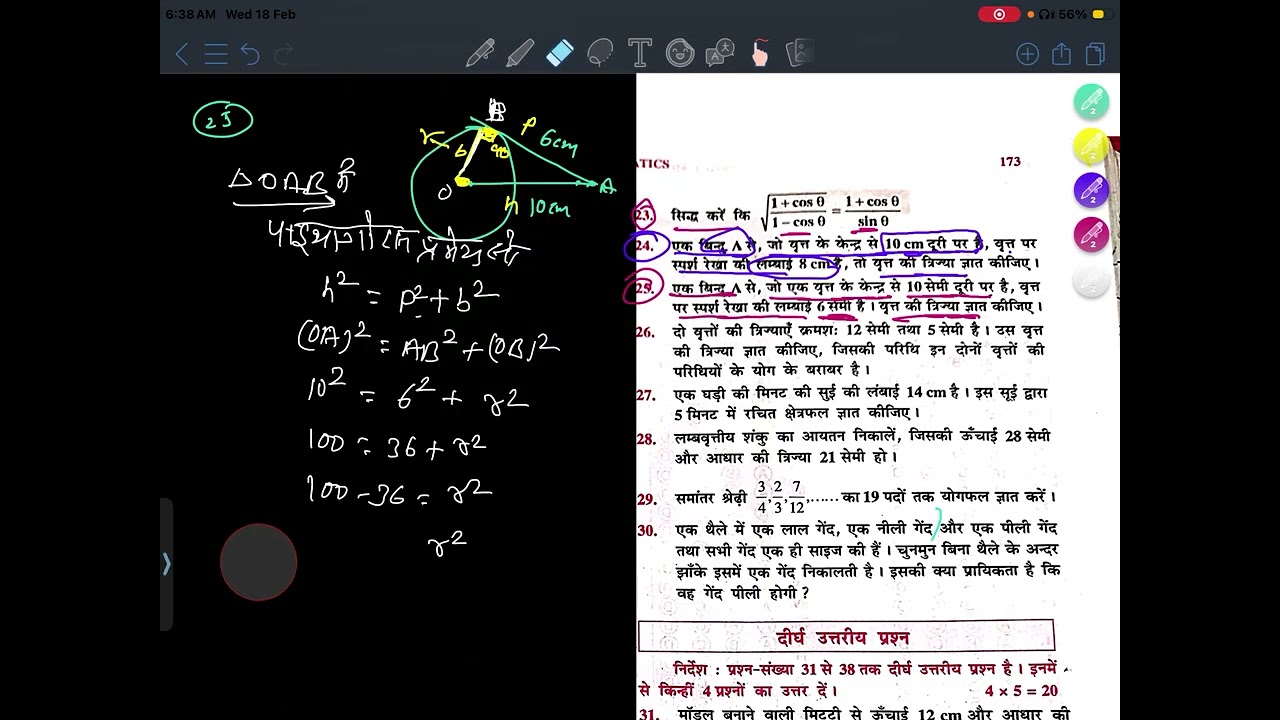Image resolution: width=1280 pixels, height=720 pixels.
Task: Pick the white favorite pen
Action: tap(1091, 281)
